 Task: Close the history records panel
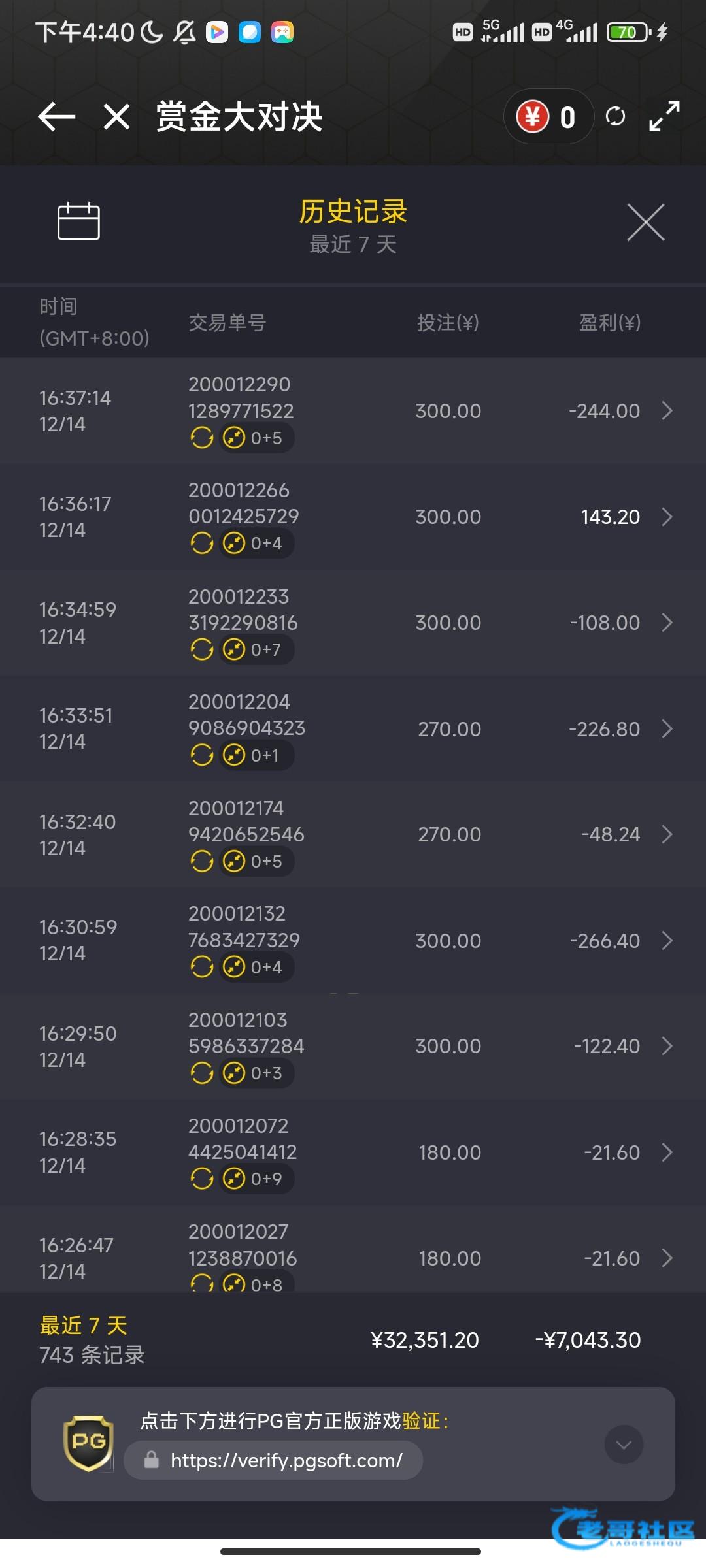coord(645,222)
